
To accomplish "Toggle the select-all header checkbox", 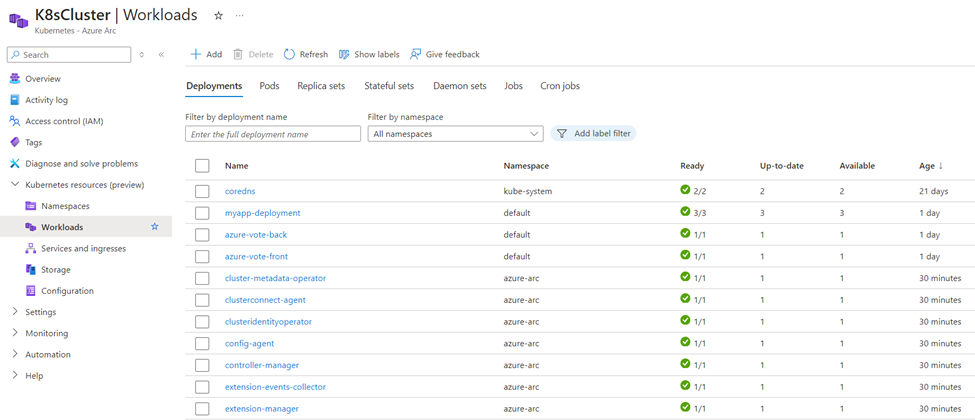I will point(202,166).
